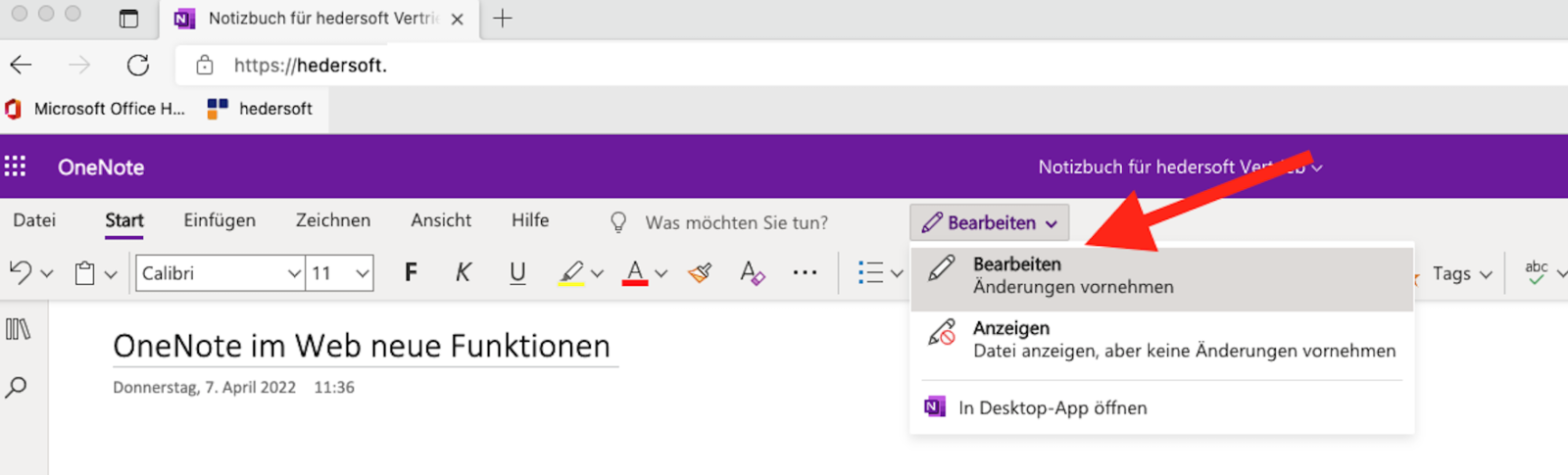This screenshot has width=1568, height=475.
Task: Click the search magnifier in sidebar
Action: point(16,388)
